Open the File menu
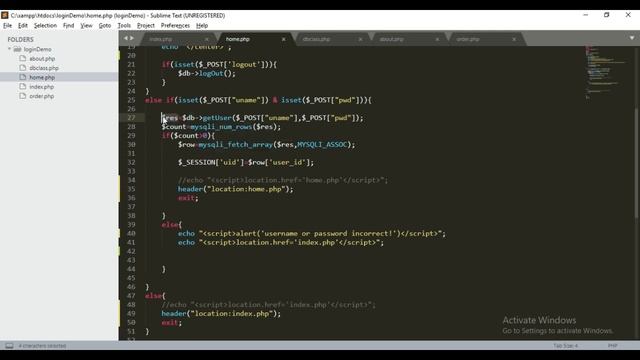Screen dimensions: 640x360 pyautogui.click(x=7, y=25)
